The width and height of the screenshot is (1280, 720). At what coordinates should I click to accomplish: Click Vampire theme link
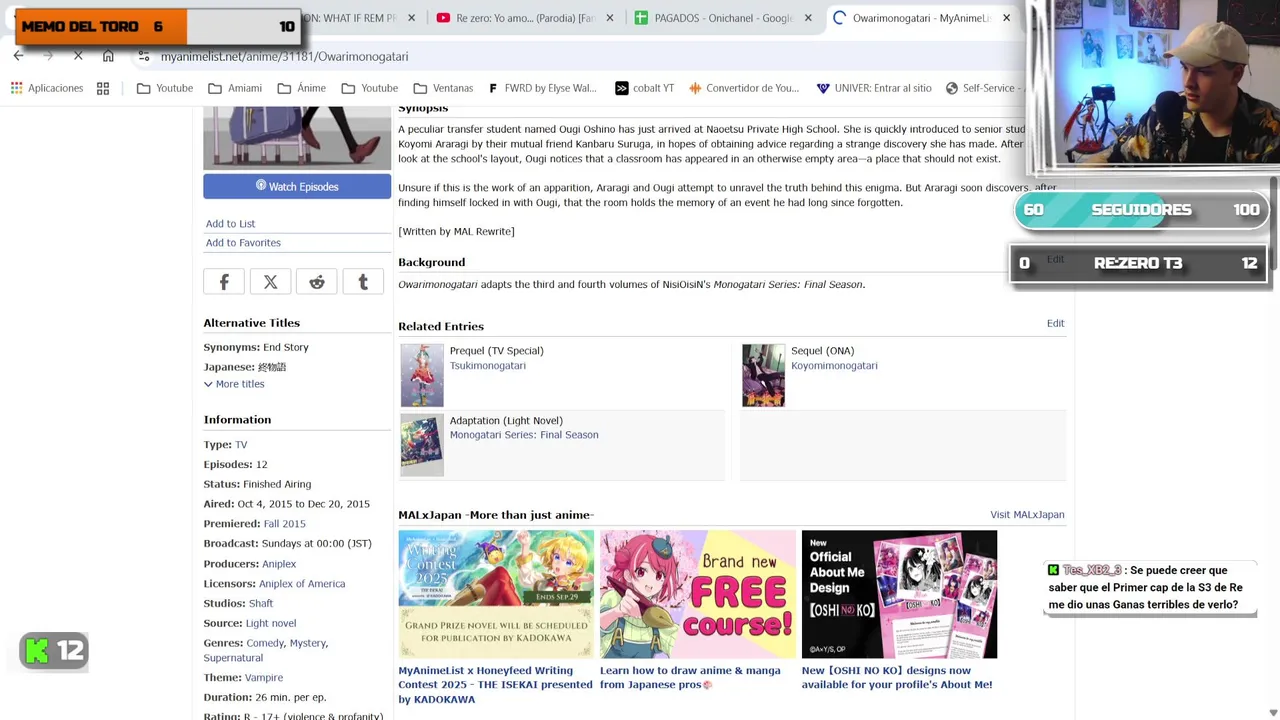[x=264, y=678]
